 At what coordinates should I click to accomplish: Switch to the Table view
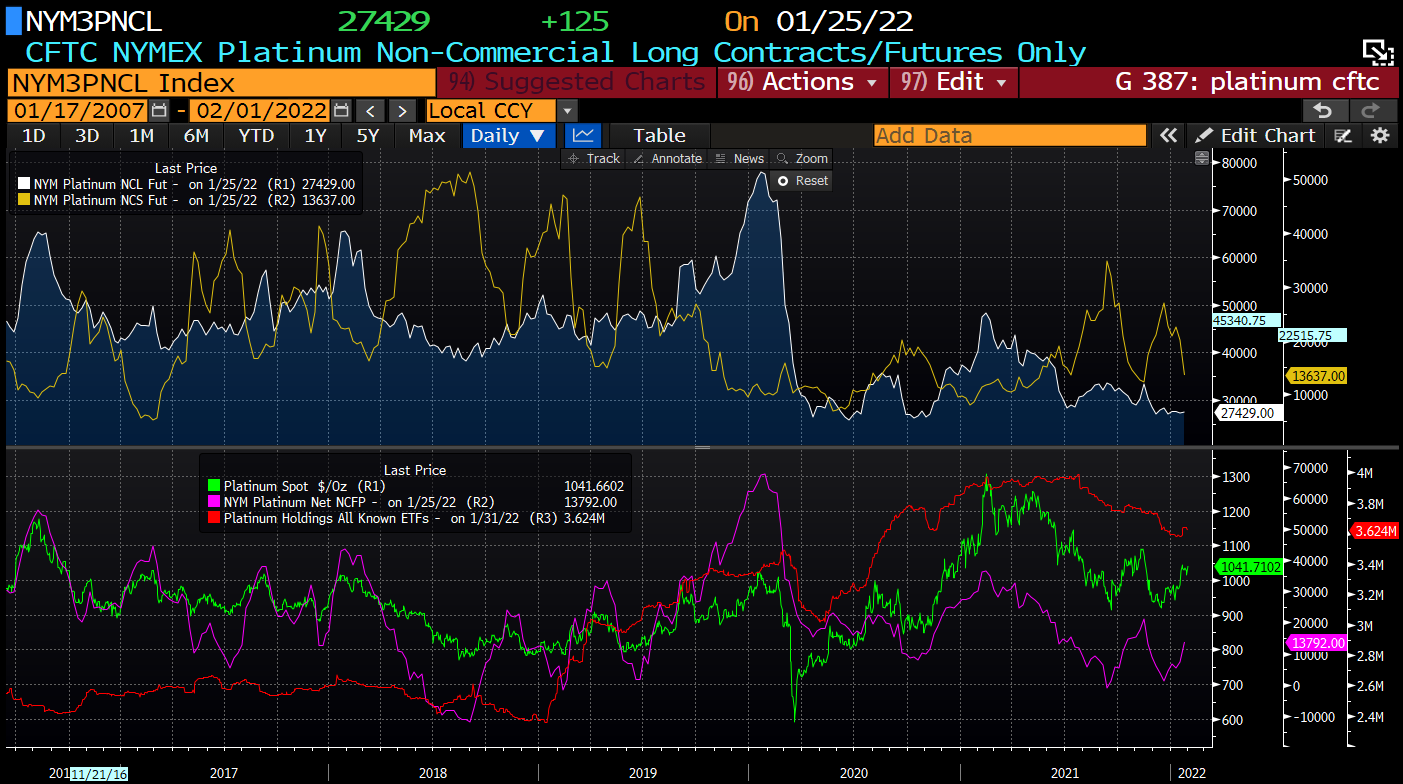[x=659, y=135]
